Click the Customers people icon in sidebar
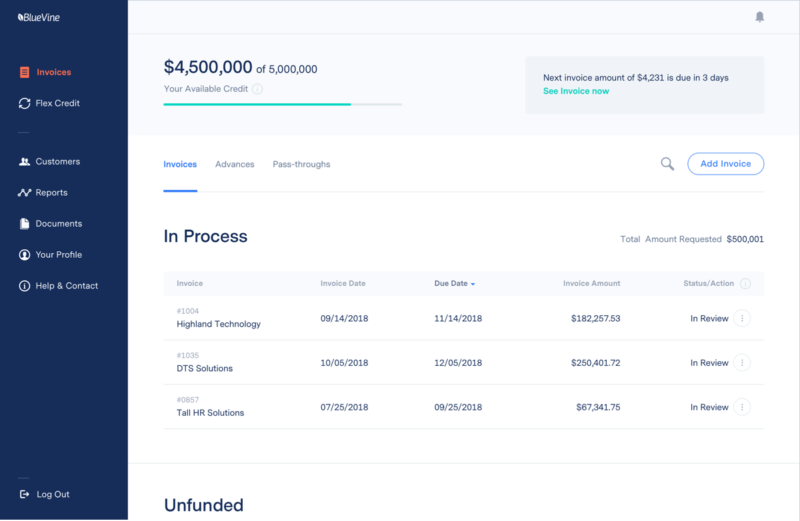This screenshot has height=521, width=800. (x=25, y=161)
